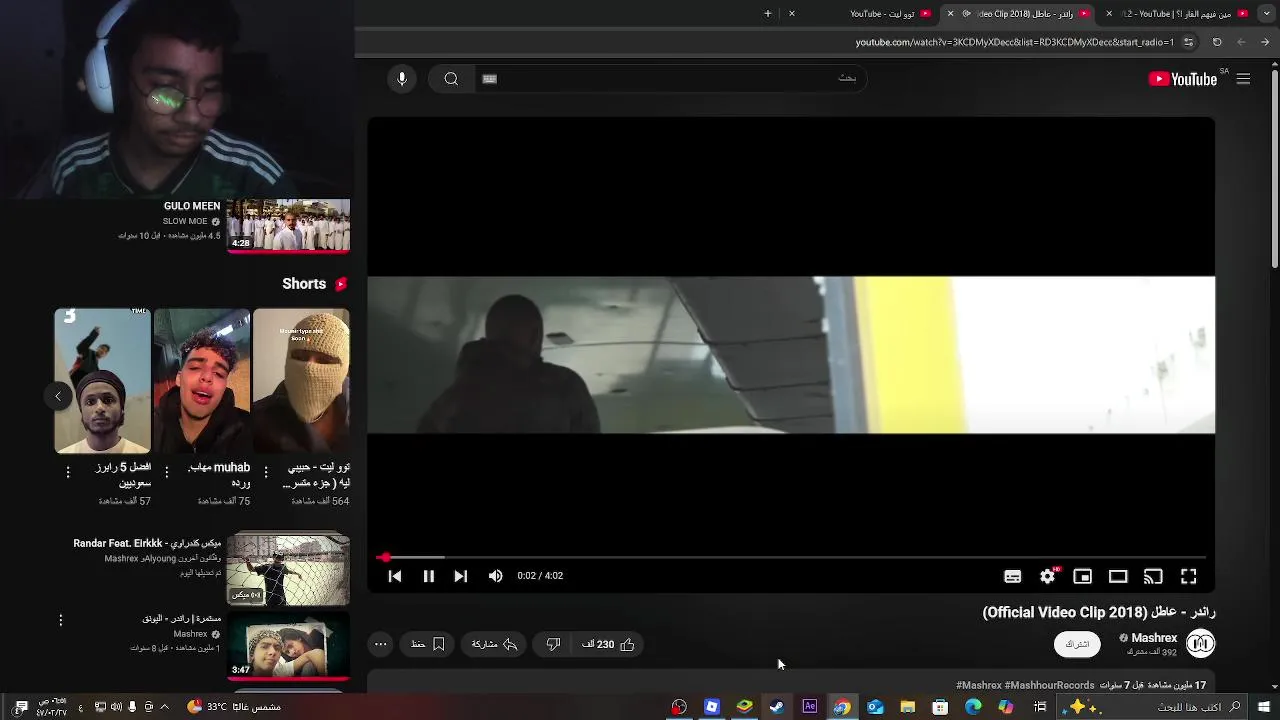Viewport: 1280px width, 720px height.
Task: Open the Mashrex channel name link
Action: click(x=1154, y=638)
